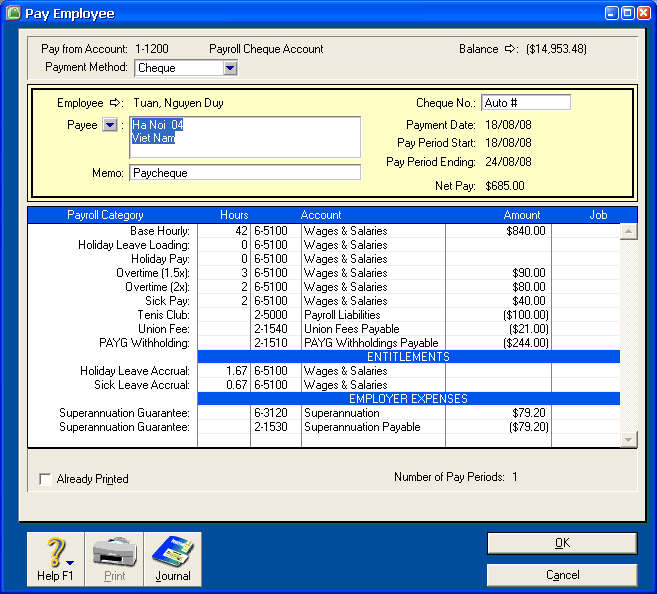Click the Cheque No. field
The height and width of the screenshot is (594, 657).
tap(525, 103)
